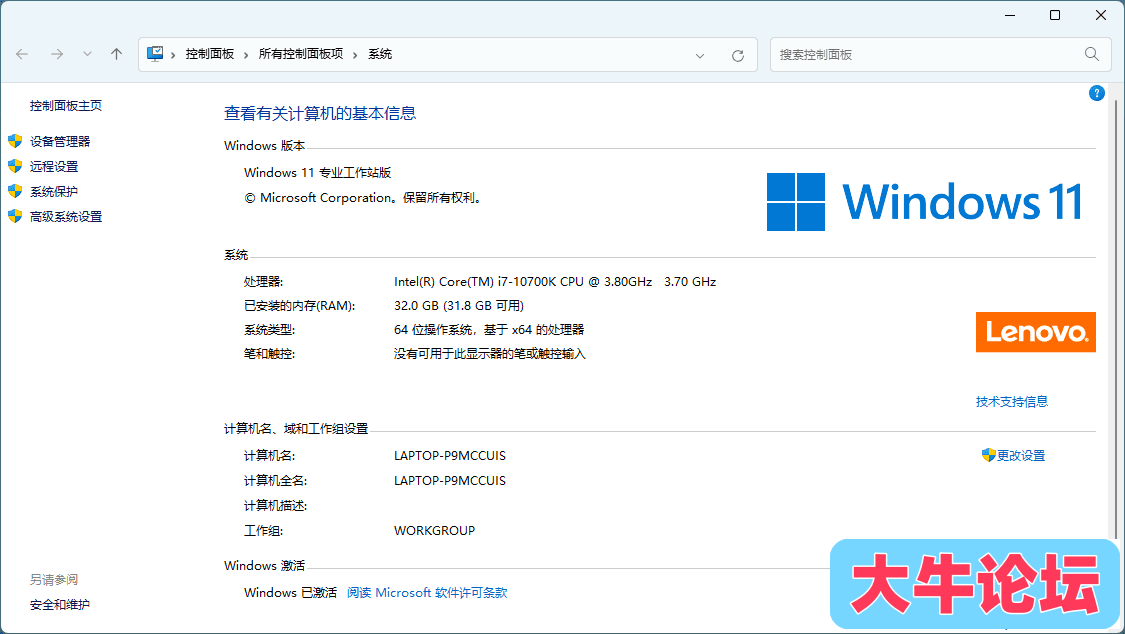Viewport: 1125px width, 634px height.
Task: Click the pen and touch value 没有可用于此显示器的笔或触控输入
Action: 489,354
